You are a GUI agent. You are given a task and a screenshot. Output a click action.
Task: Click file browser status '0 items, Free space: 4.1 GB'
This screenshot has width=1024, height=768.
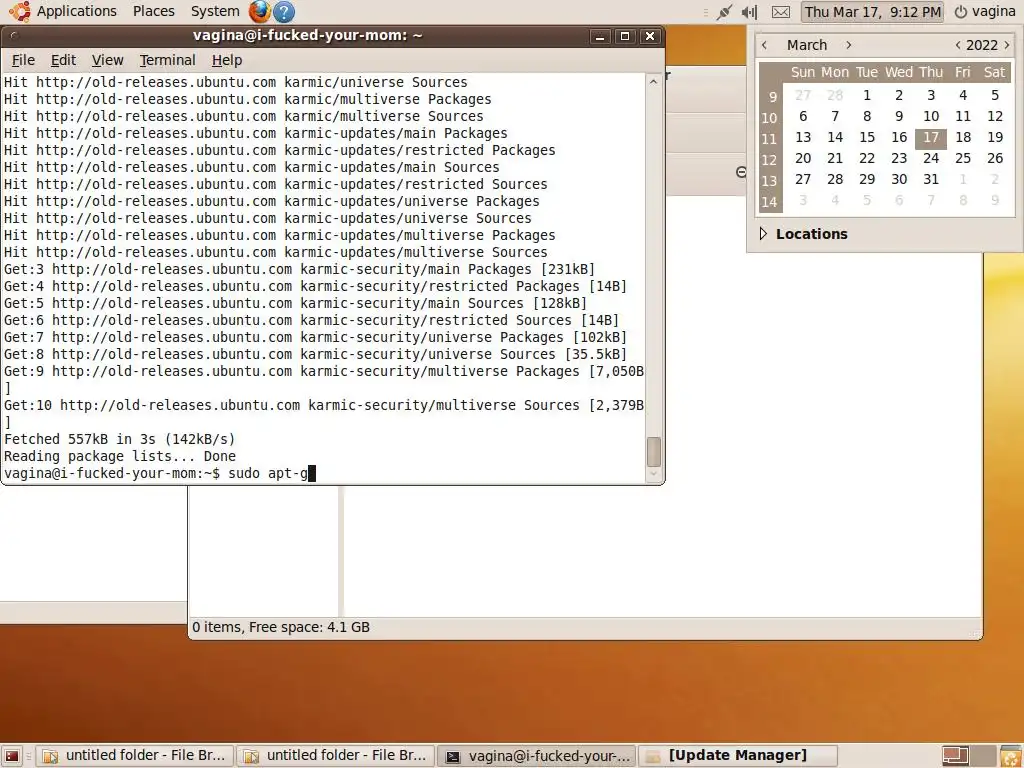coord(281,627)
